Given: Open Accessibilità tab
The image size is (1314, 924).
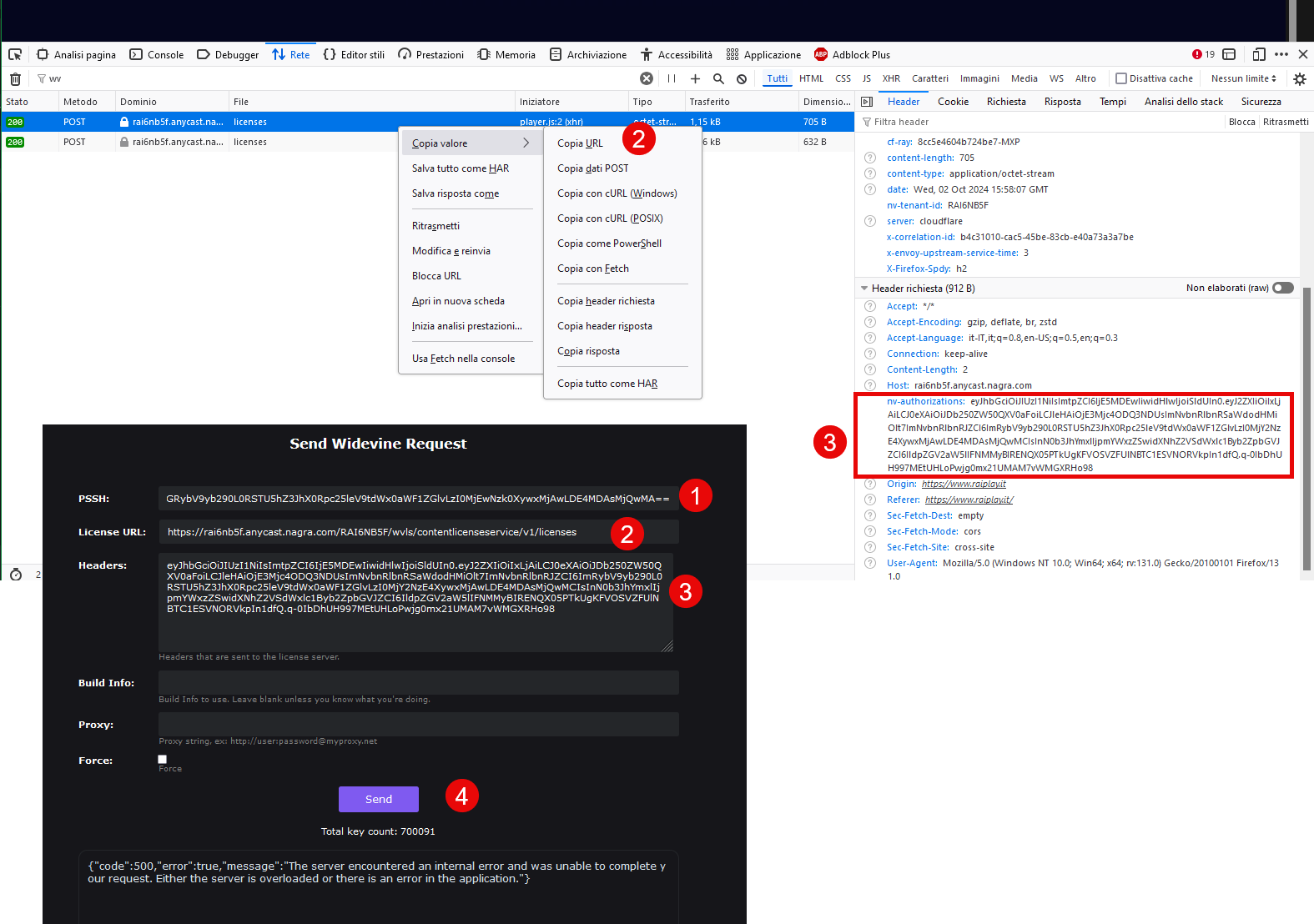Looking at the screenshot, I should [x=676, y=55].
